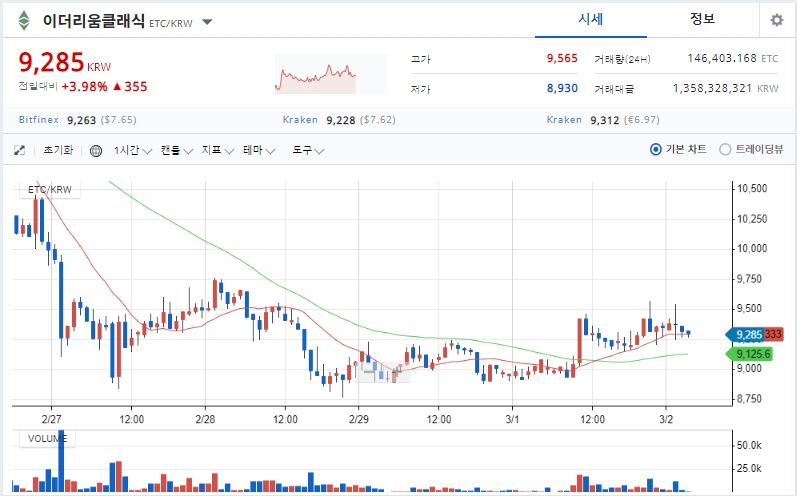Click the mini sparkline price chart thumbnail

[x=330, y=74]
